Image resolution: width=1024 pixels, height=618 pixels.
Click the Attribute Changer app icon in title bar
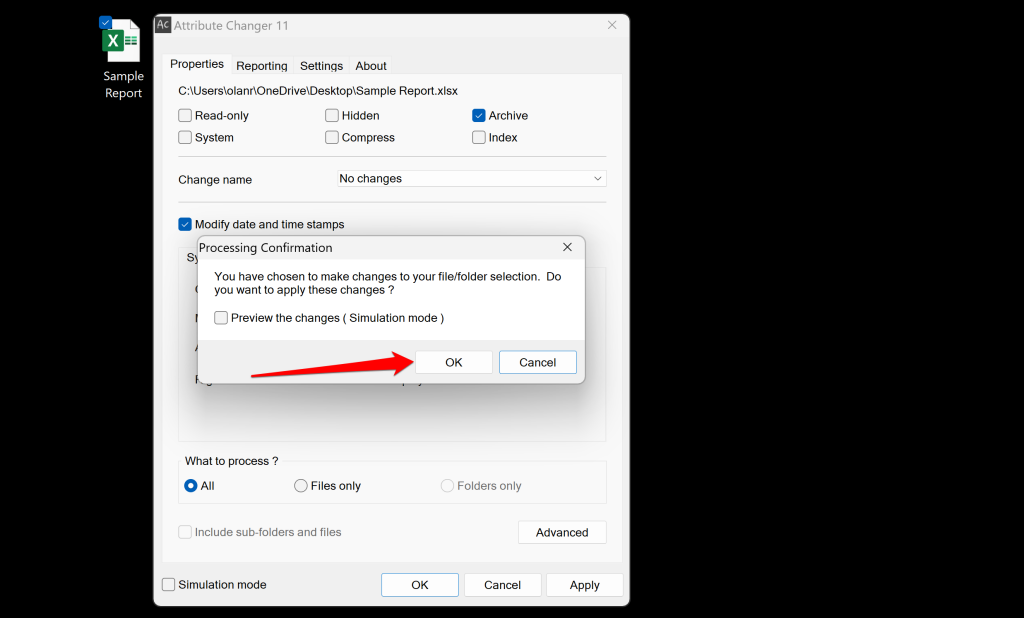pos(163,25)
